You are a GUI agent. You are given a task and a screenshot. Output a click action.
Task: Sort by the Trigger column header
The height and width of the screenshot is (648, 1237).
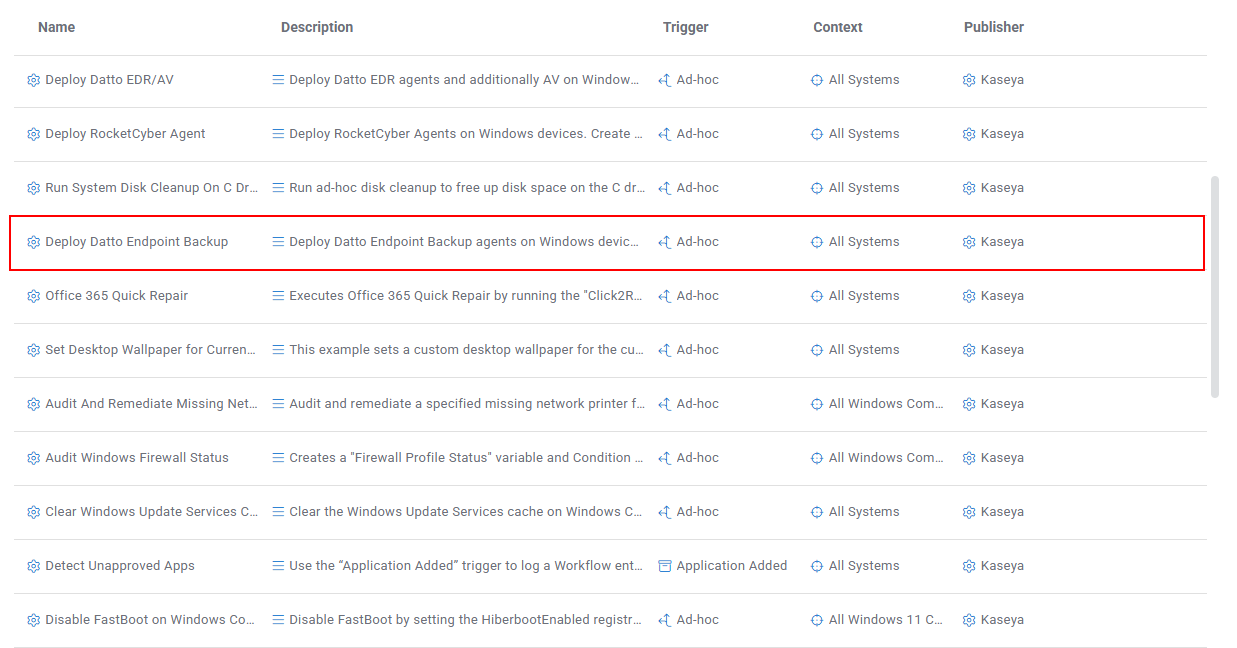click(x=686, y=27)
